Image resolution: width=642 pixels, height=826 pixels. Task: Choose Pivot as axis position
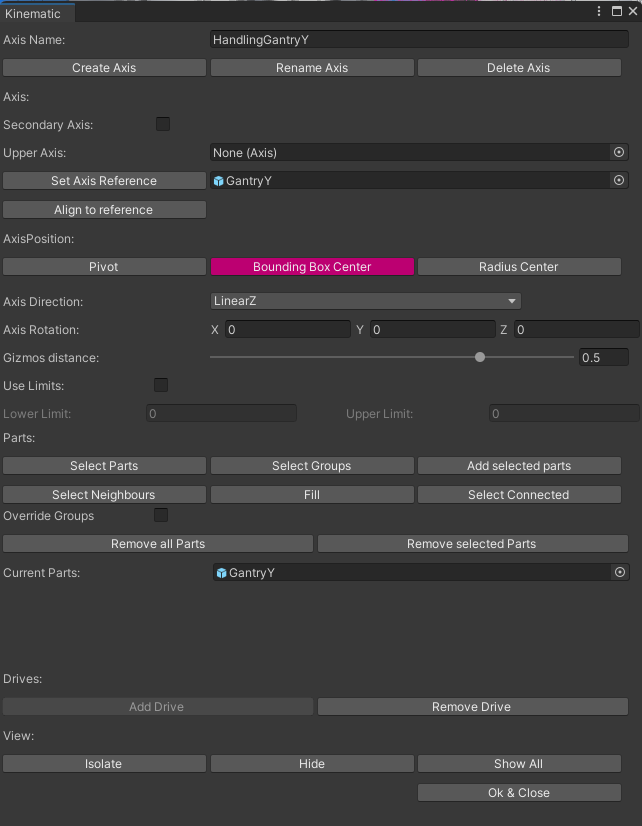tap(104, 267)
